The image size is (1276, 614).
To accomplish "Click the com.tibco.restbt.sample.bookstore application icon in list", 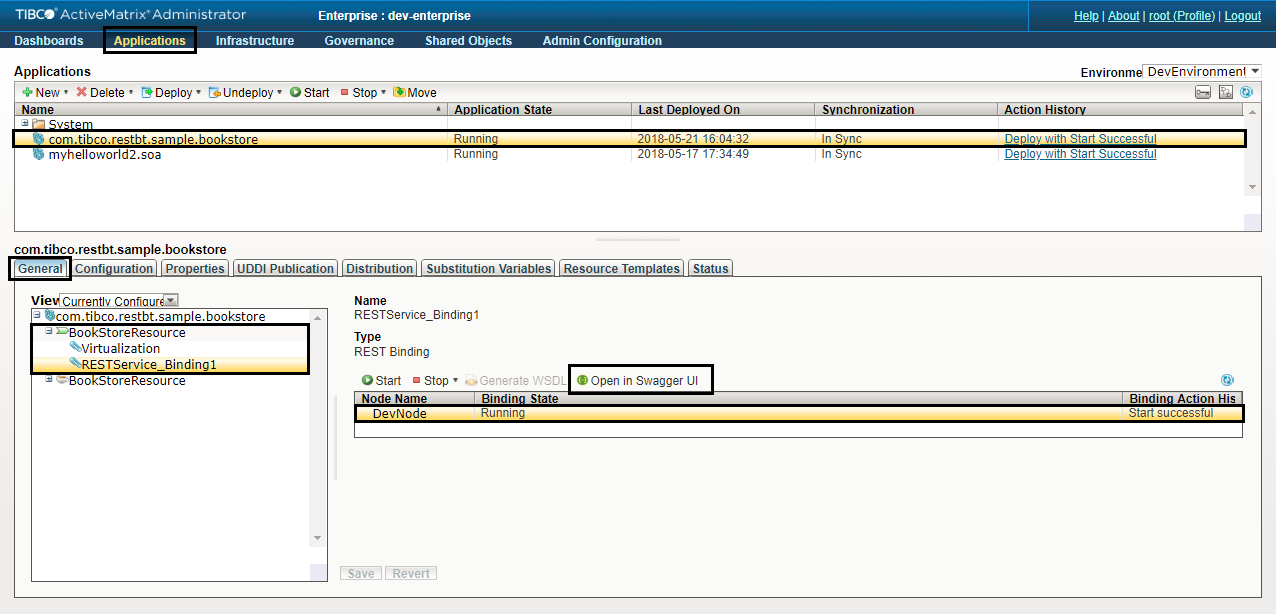I will (x=39, y=139).
